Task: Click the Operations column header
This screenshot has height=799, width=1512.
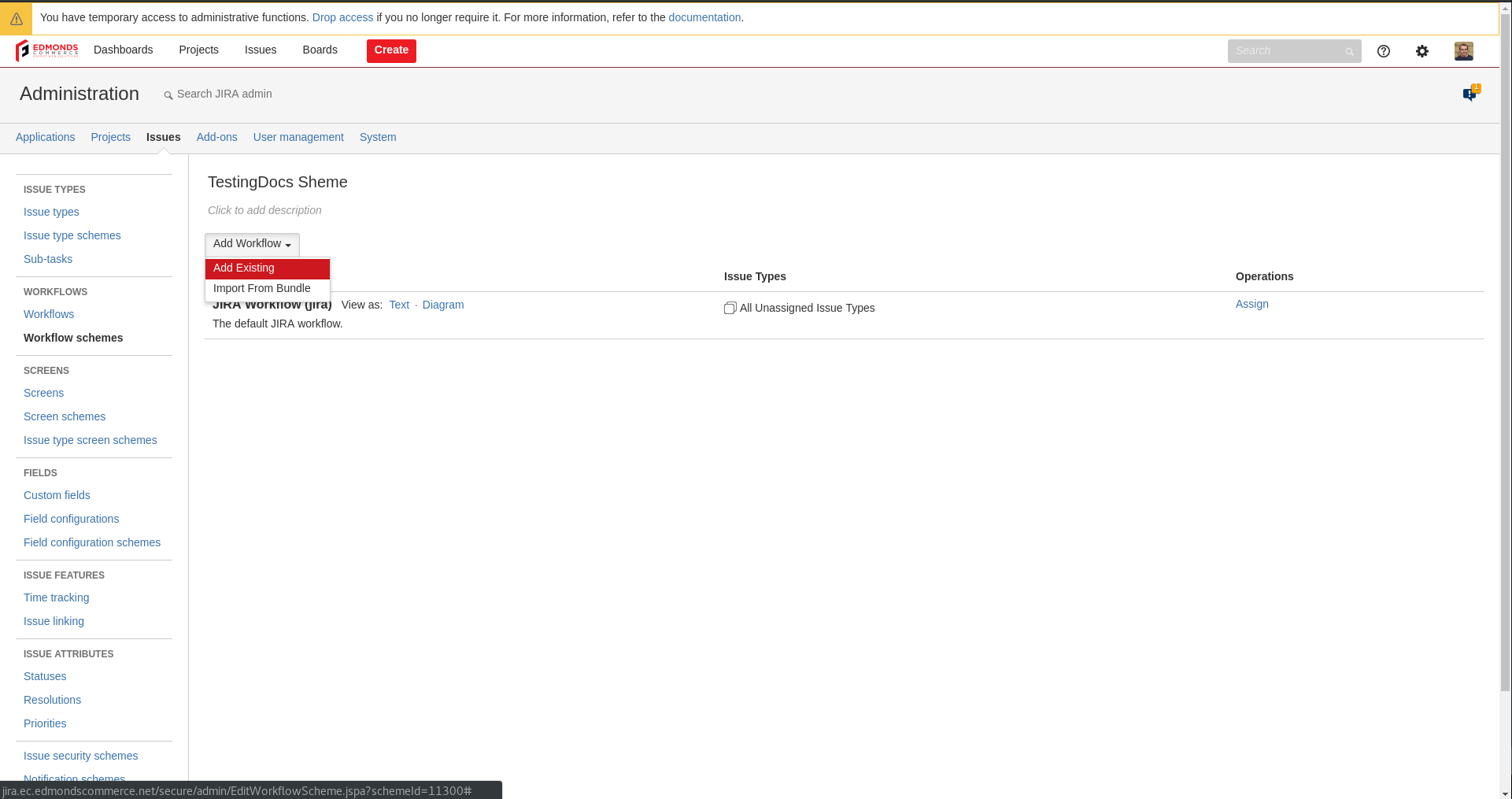Action: [x=1265, y=276]
